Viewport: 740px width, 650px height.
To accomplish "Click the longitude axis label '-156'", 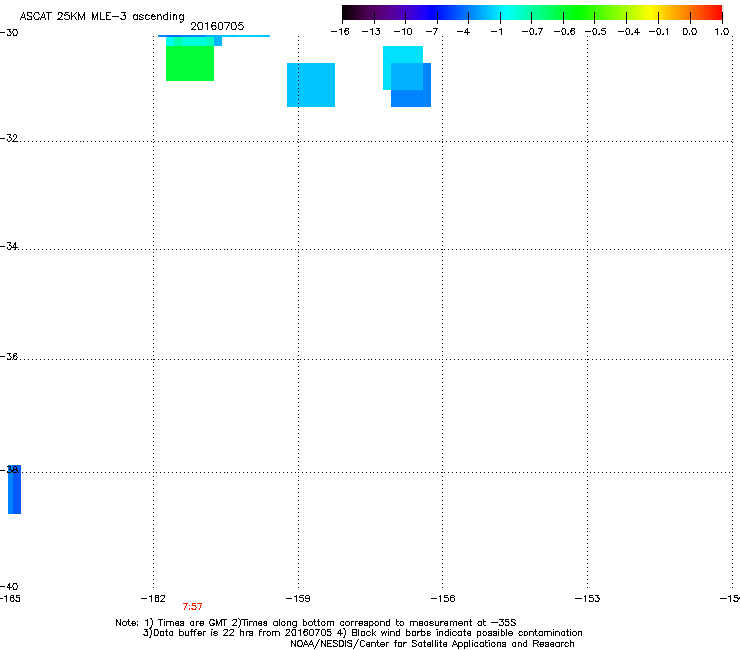I will 443,599.
